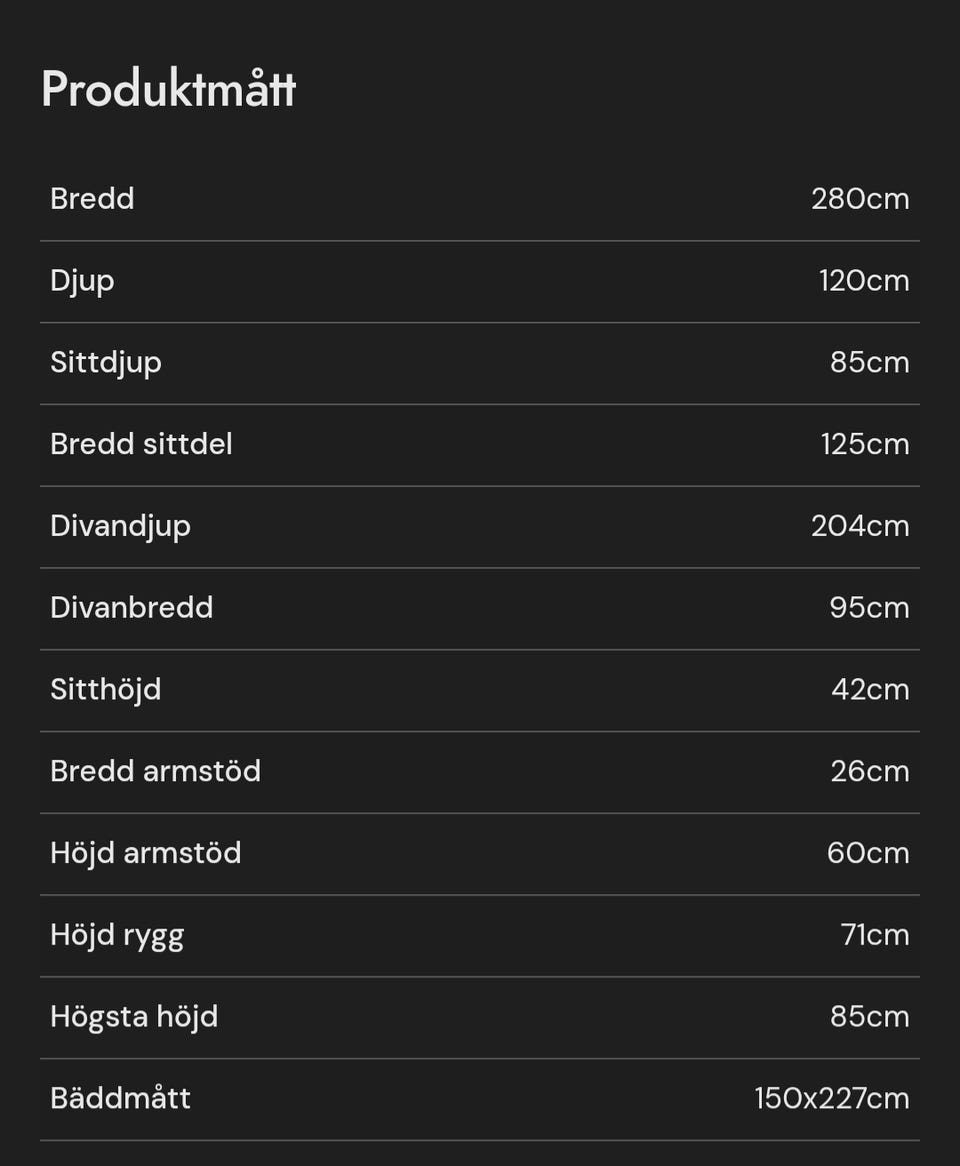Click the Bäddmått row label

[x=120, y=1098]
